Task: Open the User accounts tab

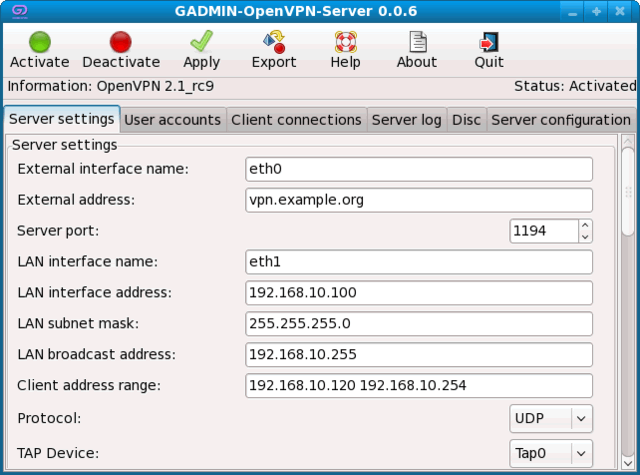Action: 173,120
